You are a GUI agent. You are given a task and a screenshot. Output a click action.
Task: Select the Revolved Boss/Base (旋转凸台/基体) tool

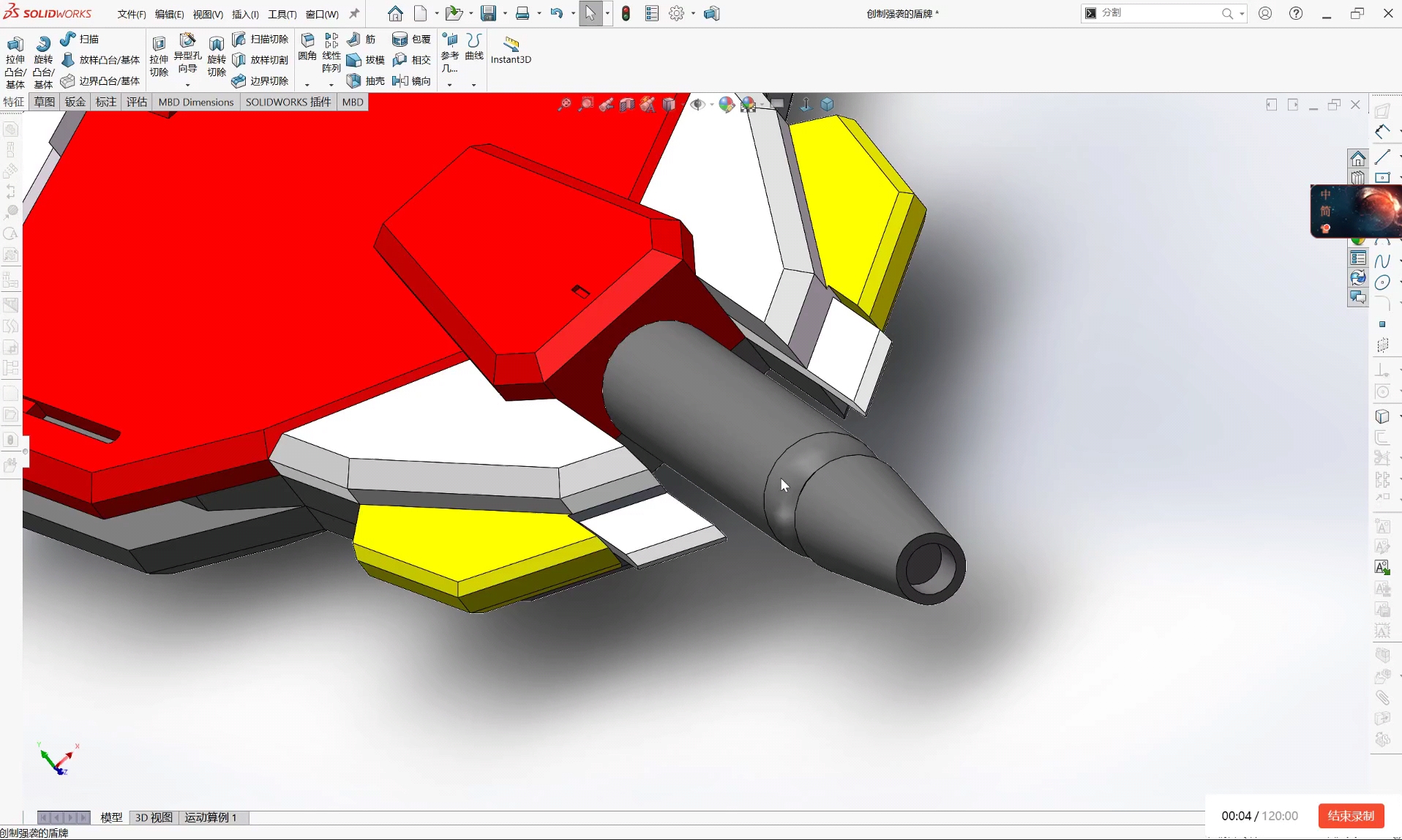click(43, 61)
